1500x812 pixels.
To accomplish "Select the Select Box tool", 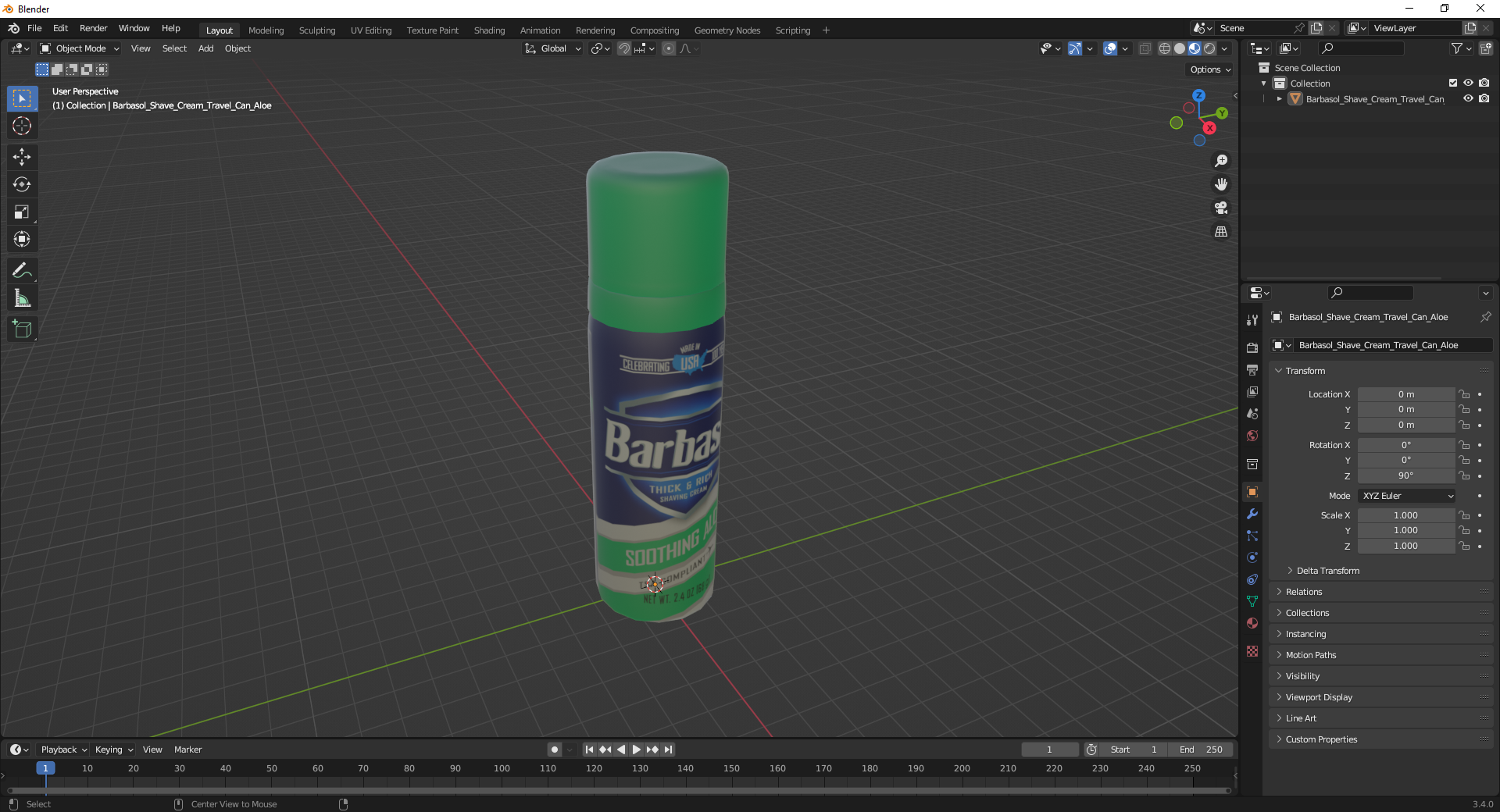I will pos(22,98).
